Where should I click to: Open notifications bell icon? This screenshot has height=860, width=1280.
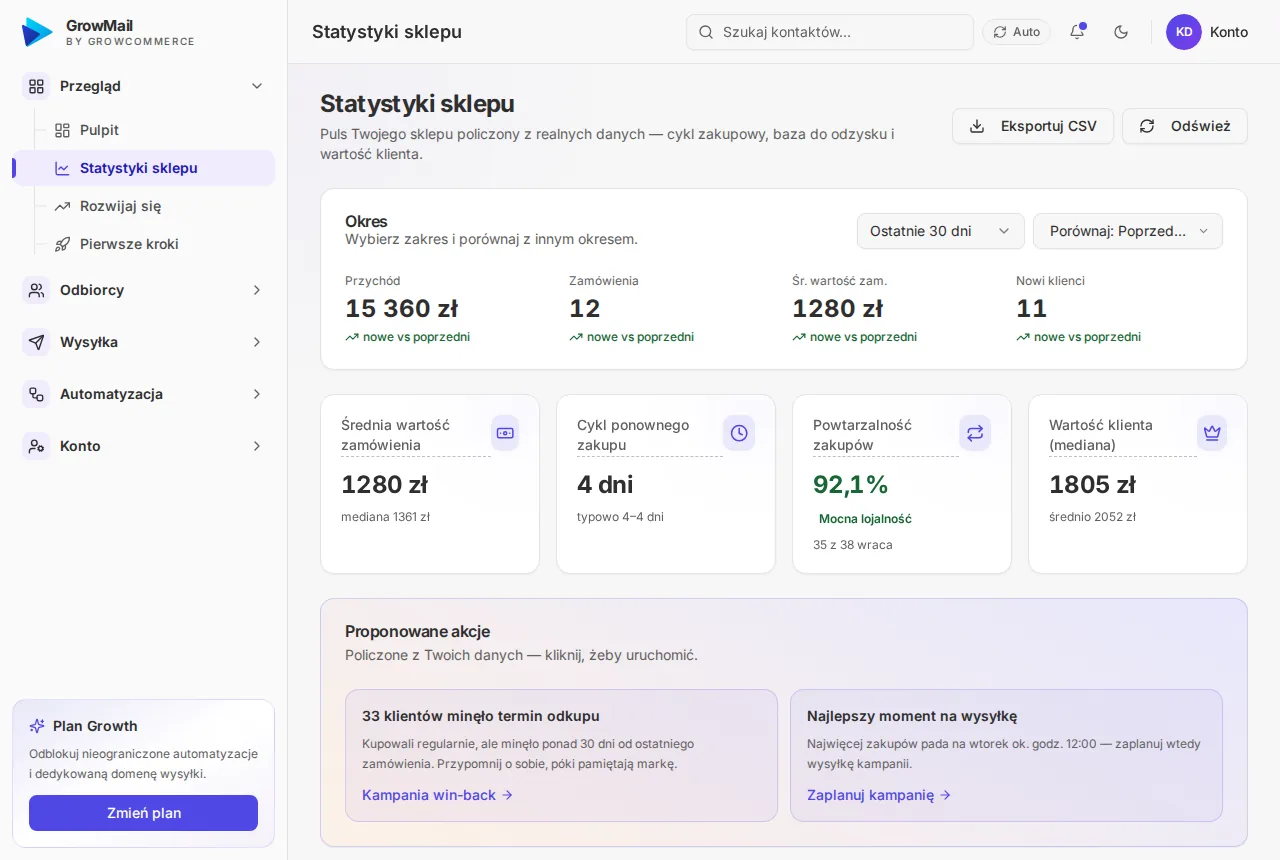[1077, 32]
